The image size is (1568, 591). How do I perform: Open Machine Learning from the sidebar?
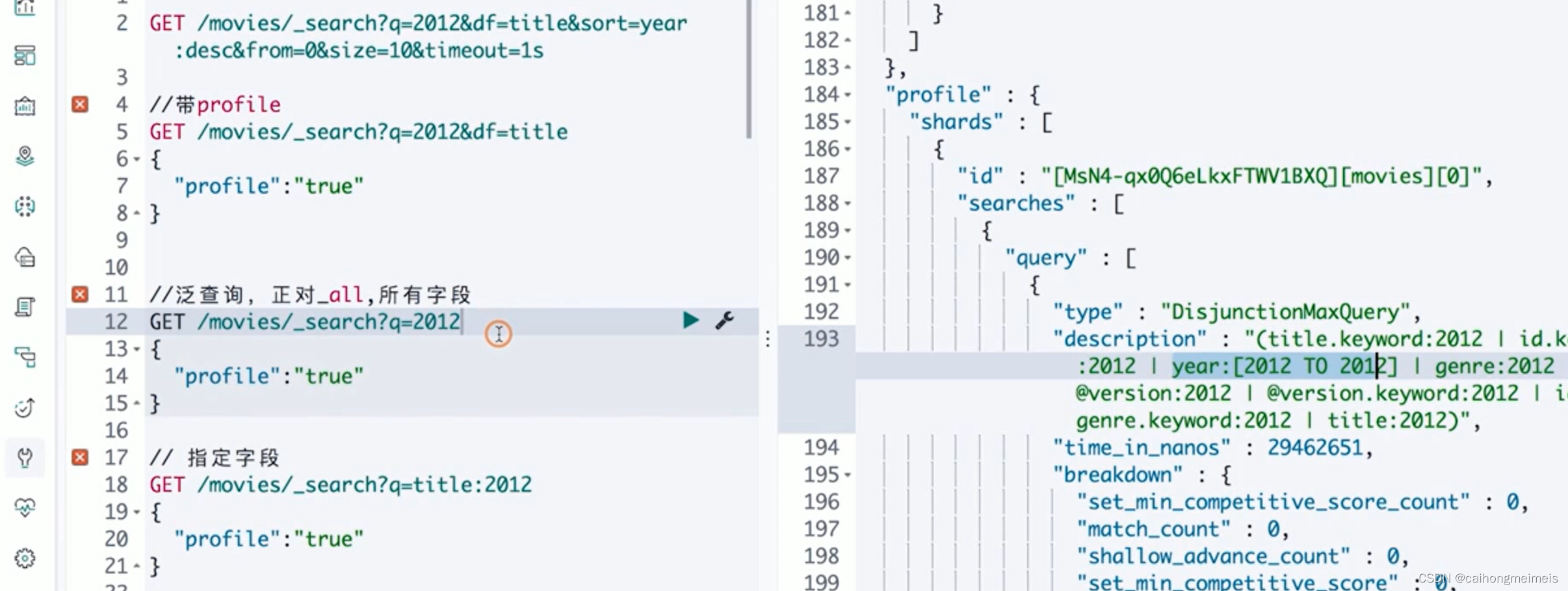(25, 207)
